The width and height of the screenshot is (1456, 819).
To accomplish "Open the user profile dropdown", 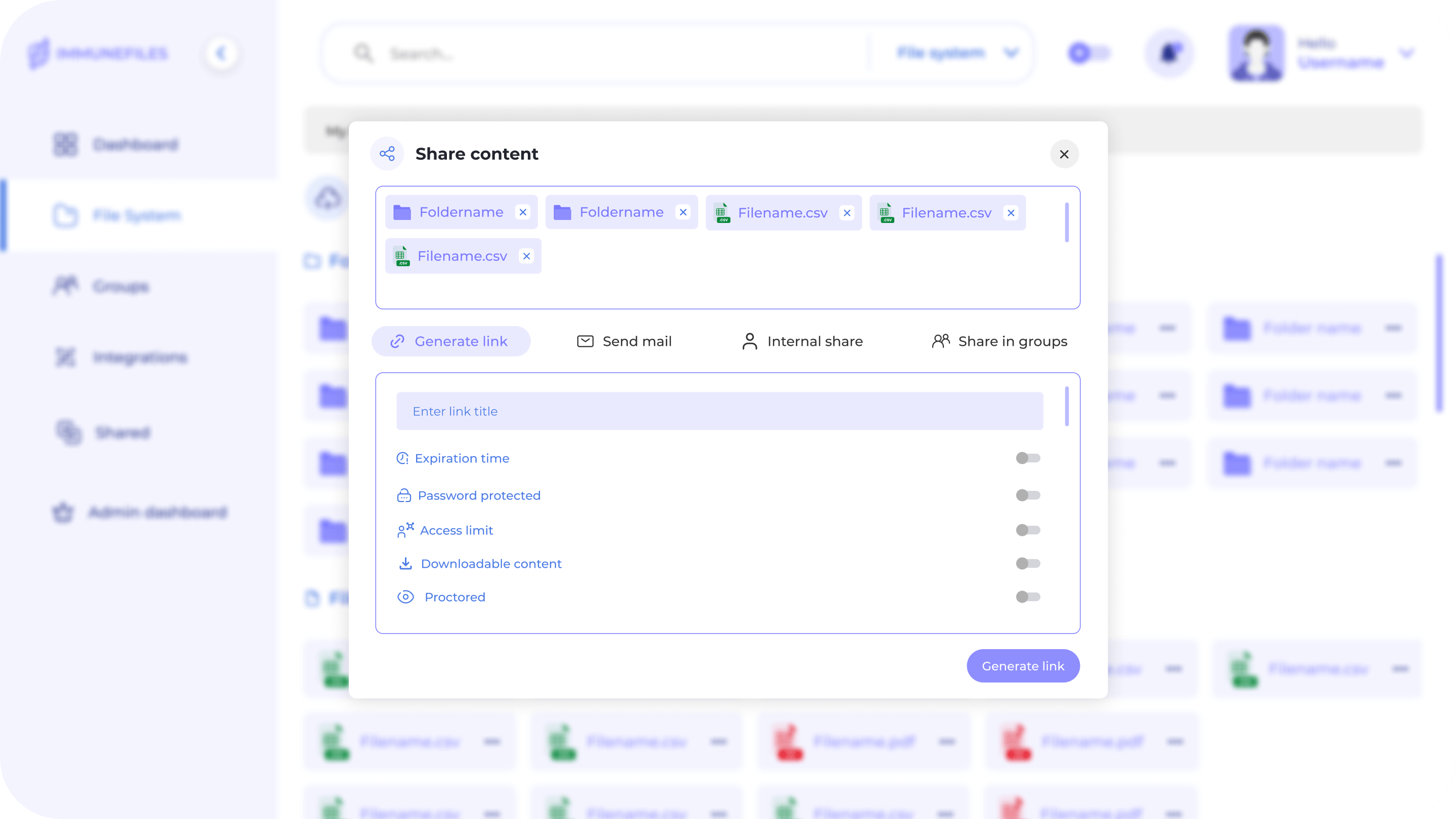I will point(1407,53).
